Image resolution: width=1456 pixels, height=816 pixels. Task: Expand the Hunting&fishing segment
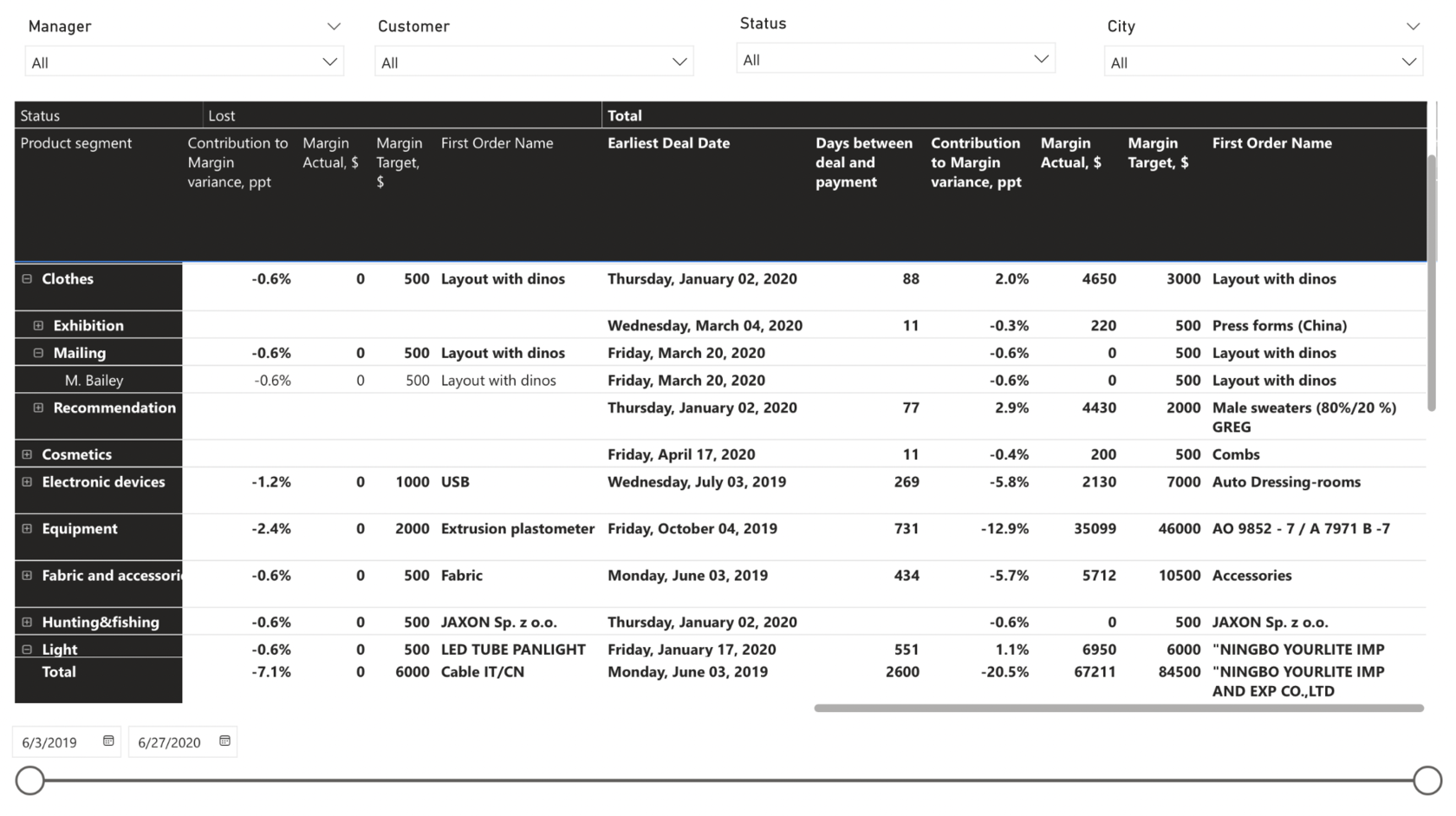pos(27,622)
